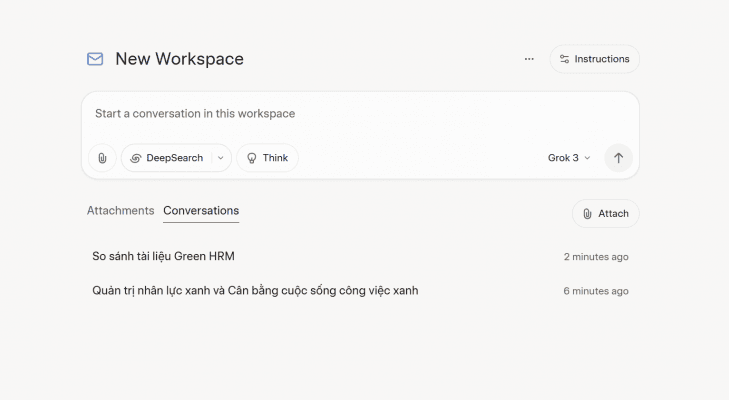The height and width of the screenshot is (400, 729).
Task: Click the "New Workspace" title text
Action: coord(179,59)
